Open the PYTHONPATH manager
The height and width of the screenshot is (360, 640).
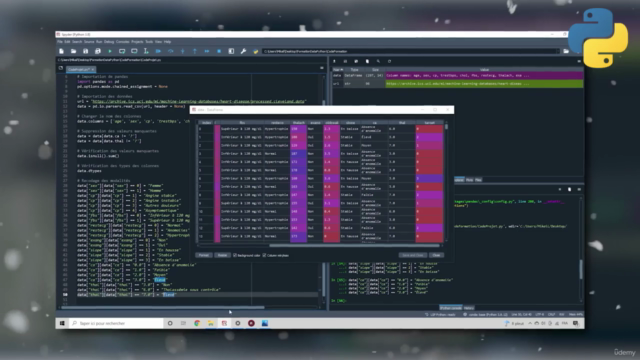[x=256, y=51]
